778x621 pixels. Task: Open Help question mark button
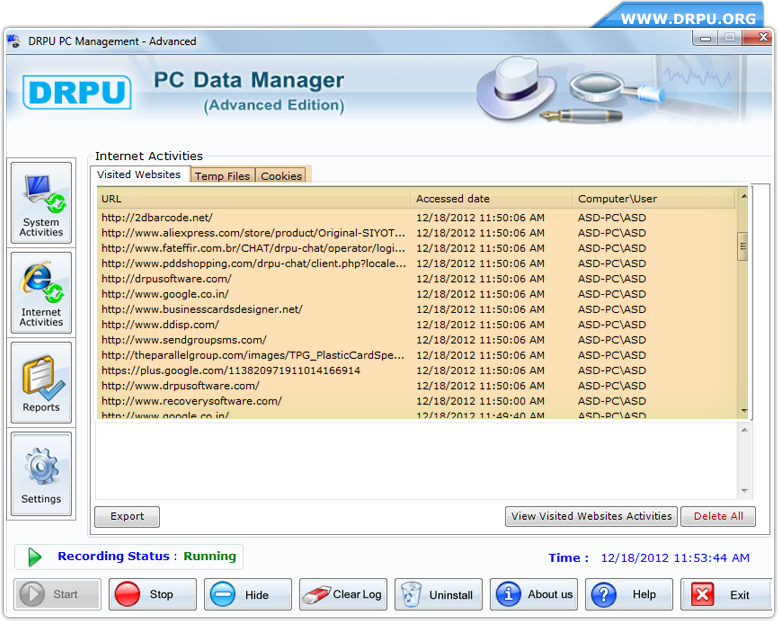coord(629,594)
